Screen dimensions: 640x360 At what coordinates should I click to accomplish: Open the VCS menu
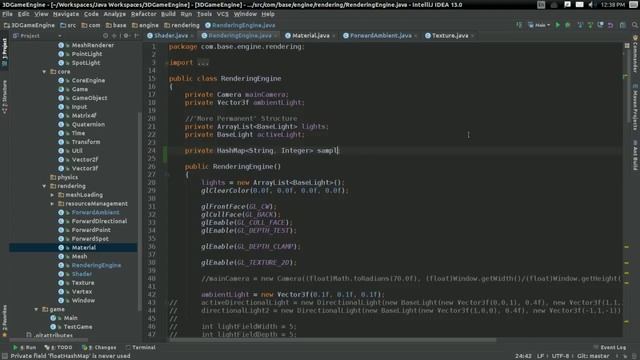(x=222, y=14)
